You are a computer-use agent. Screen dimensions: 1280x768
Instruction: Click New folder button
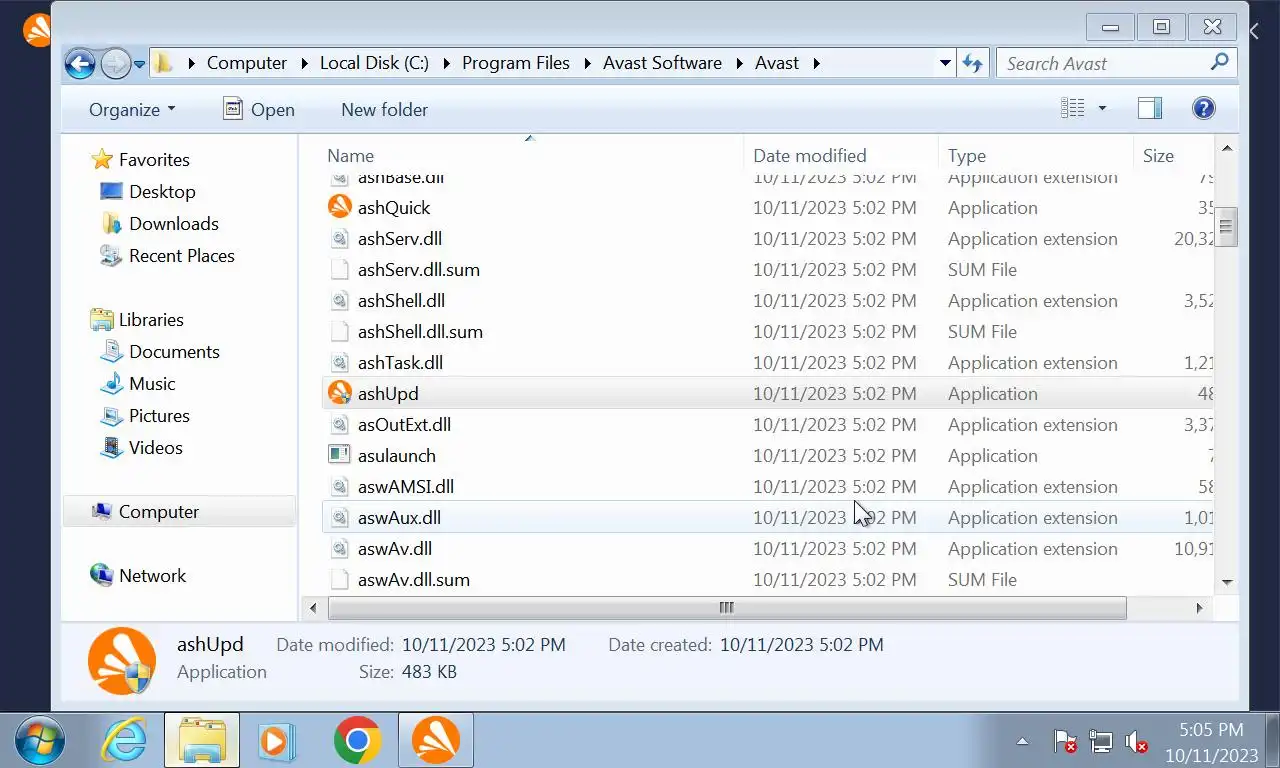pos(384,109)
